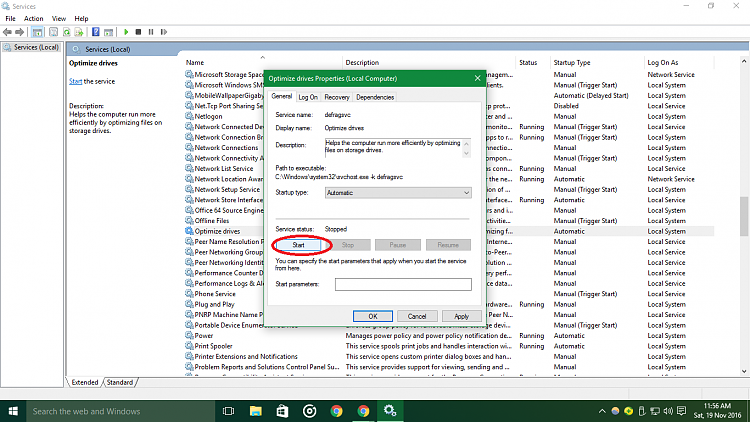The image size is (750, 422).
Task: Switch to the Dependencies tab
Action: tap(375, 97)
